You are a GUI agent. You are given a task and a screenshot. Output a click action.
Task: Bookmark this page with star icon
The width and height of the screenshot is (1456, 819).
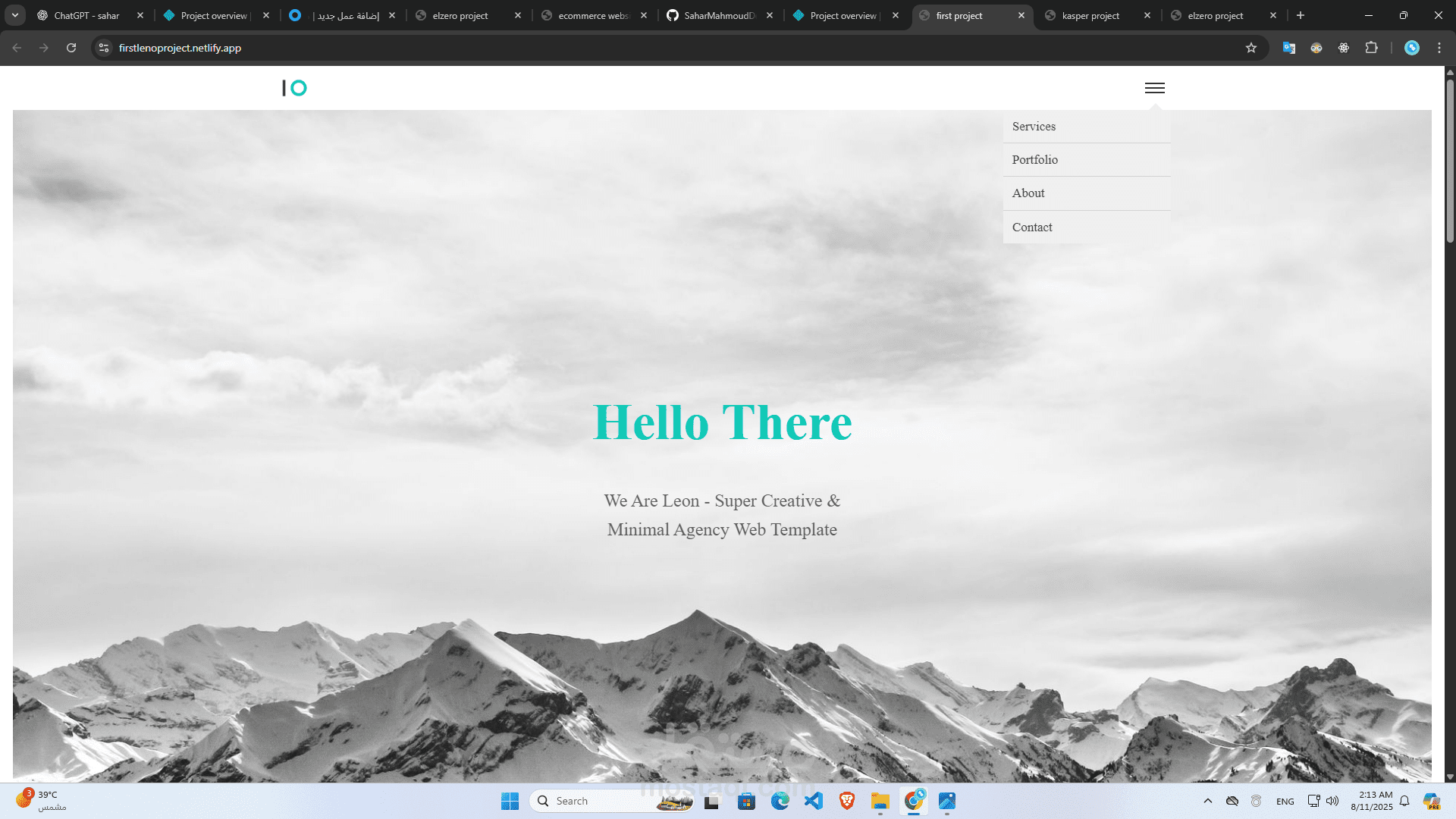click(1251, 48)
